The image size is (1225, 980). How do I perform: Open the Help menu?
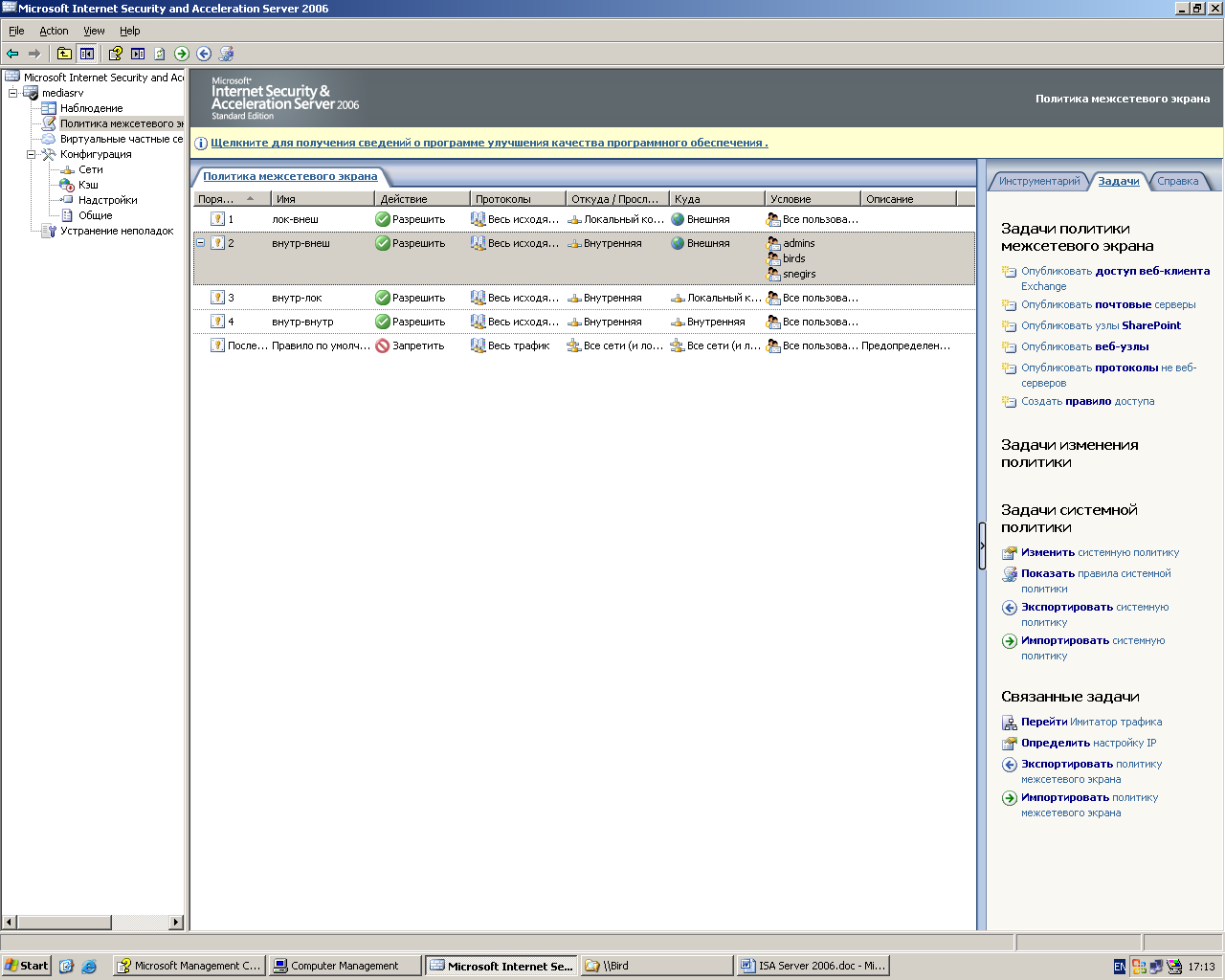coord(130,31)
